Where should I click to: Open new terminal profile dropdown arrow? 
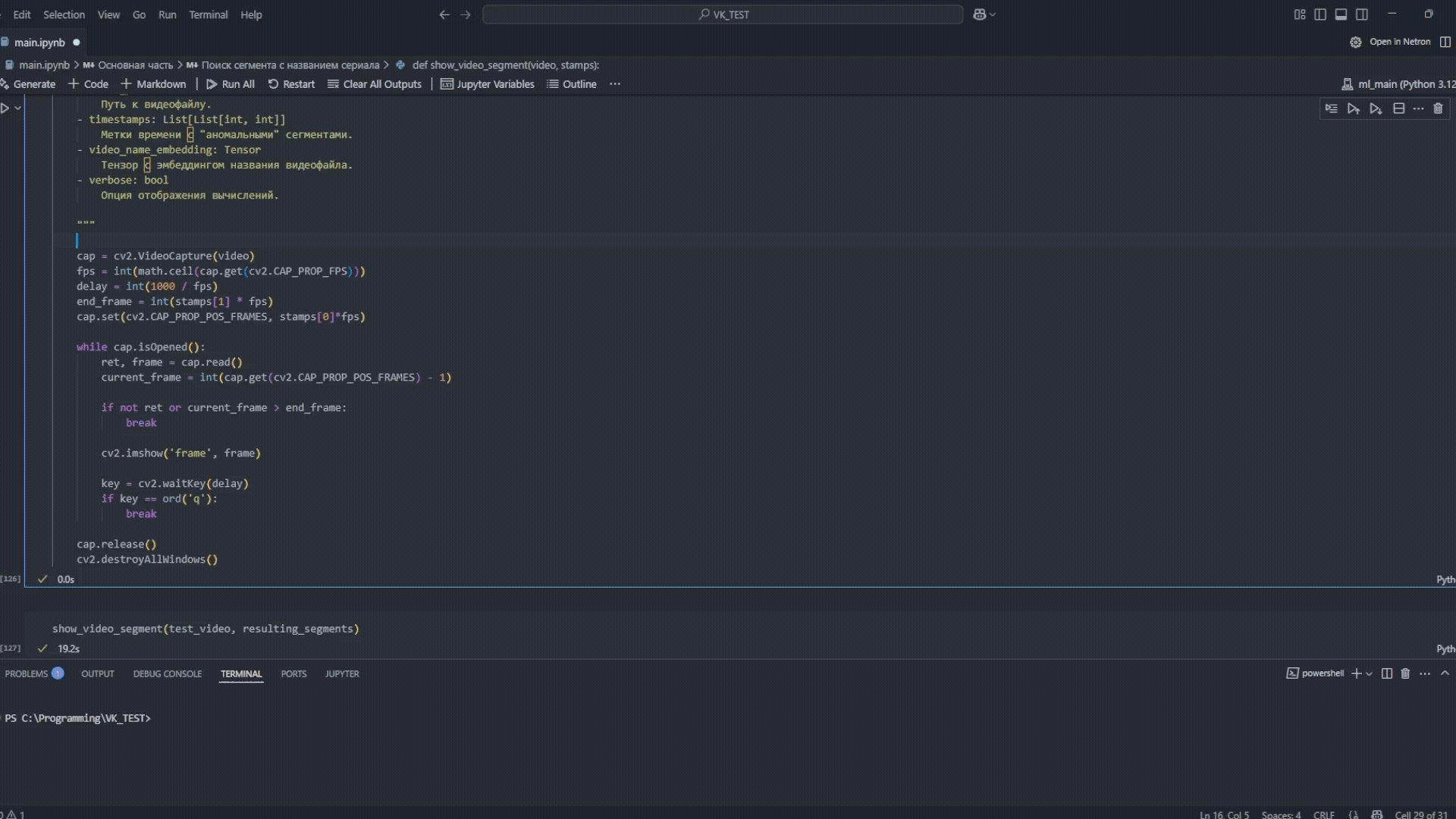coord(1369,673)
